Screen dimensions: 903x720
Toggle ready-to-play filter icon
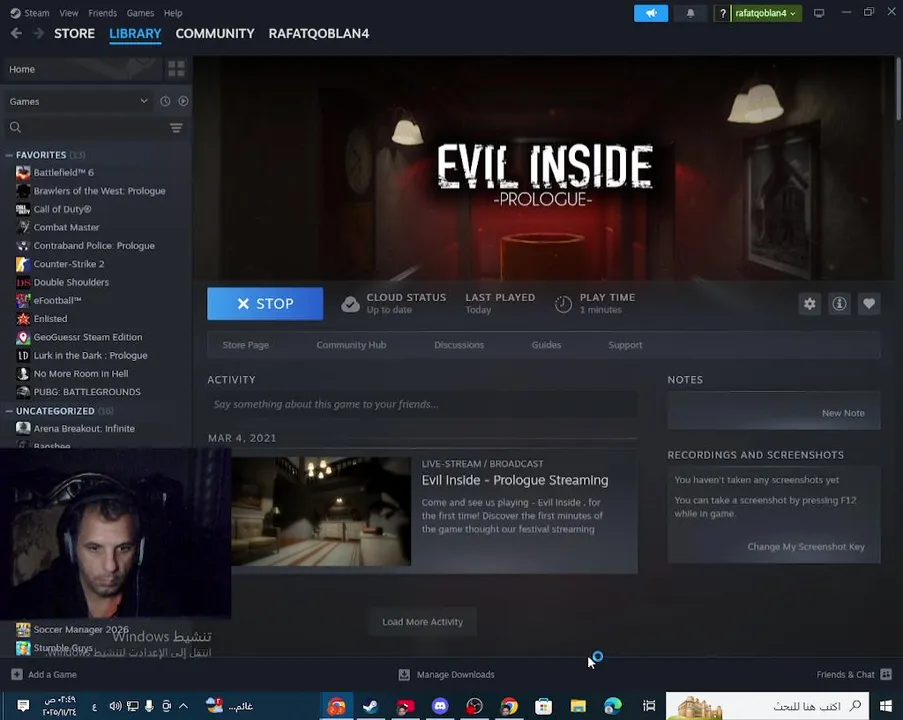point(183,101)
